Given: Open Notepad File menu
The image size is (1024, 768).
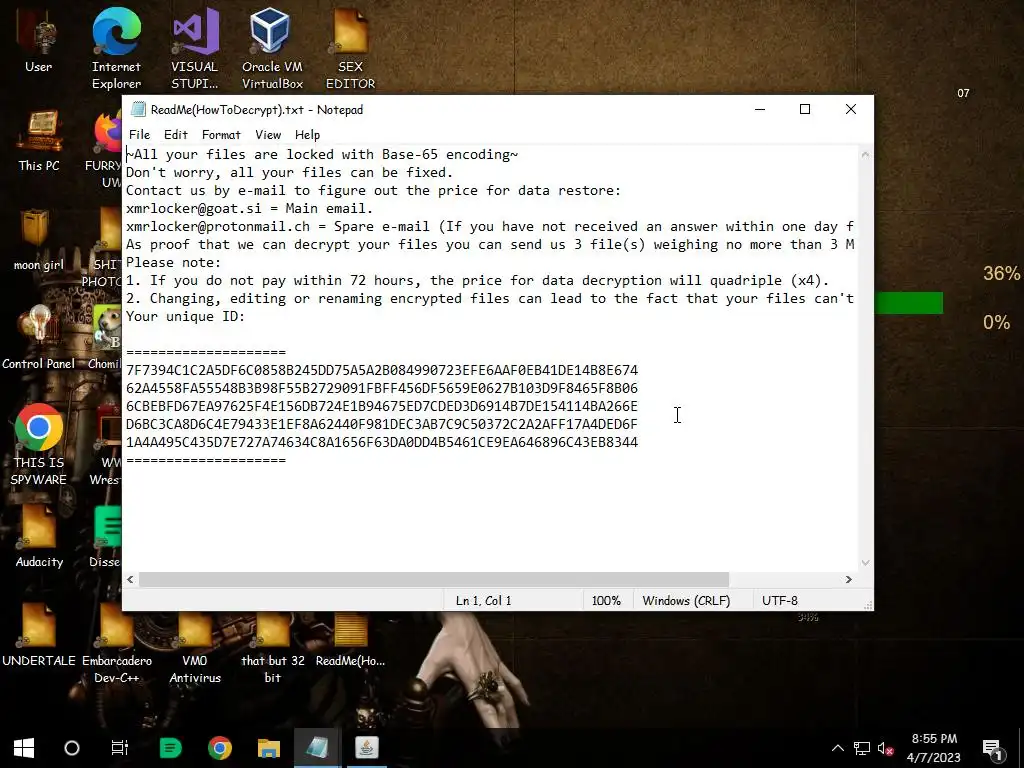Looking at the screenshot, I should (139, 135).
